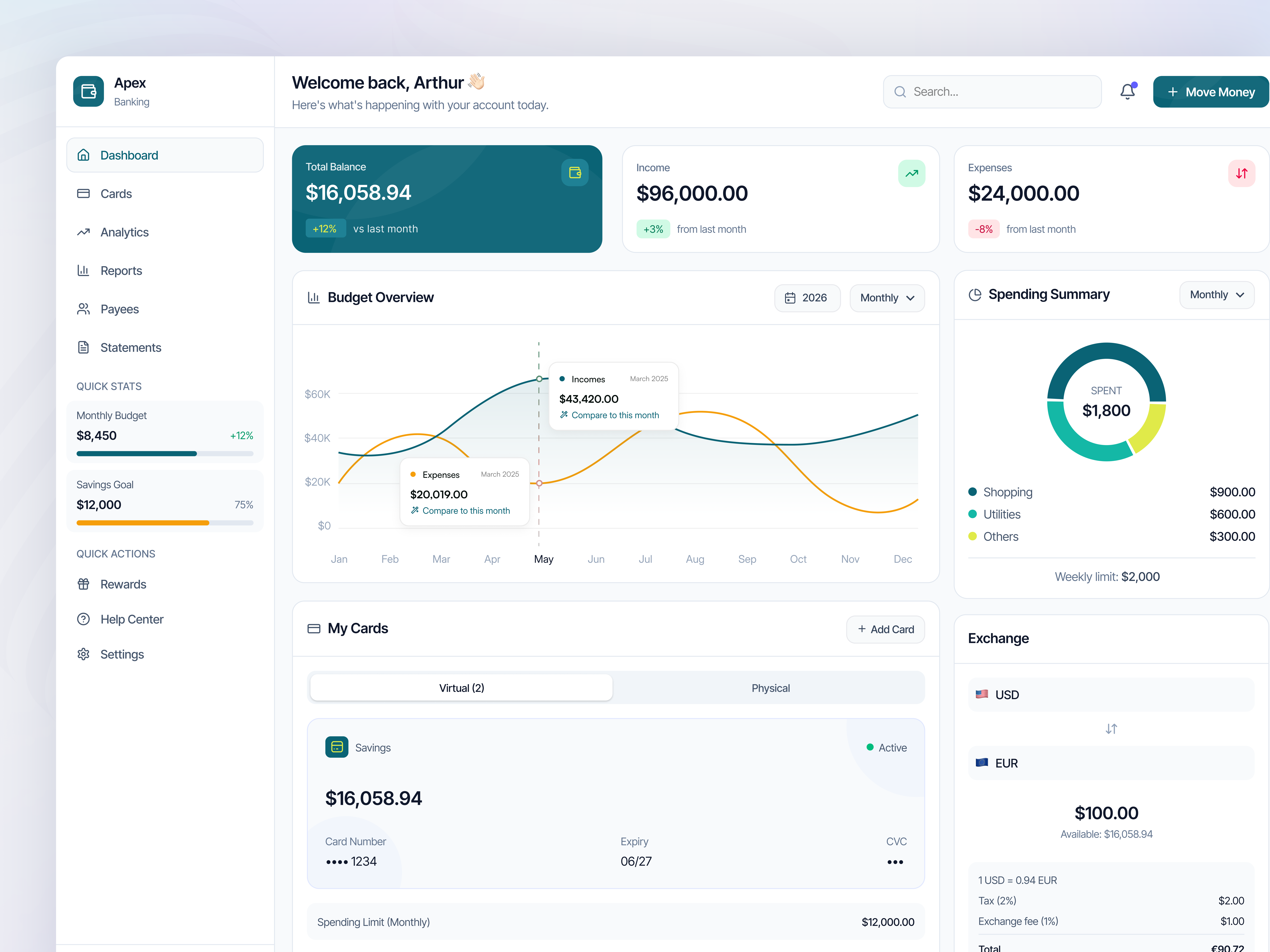This screenshot has height=952, width=1270.
Task: Click the calendar icon in 2026 selector
Action: click(x=790, y=298)
